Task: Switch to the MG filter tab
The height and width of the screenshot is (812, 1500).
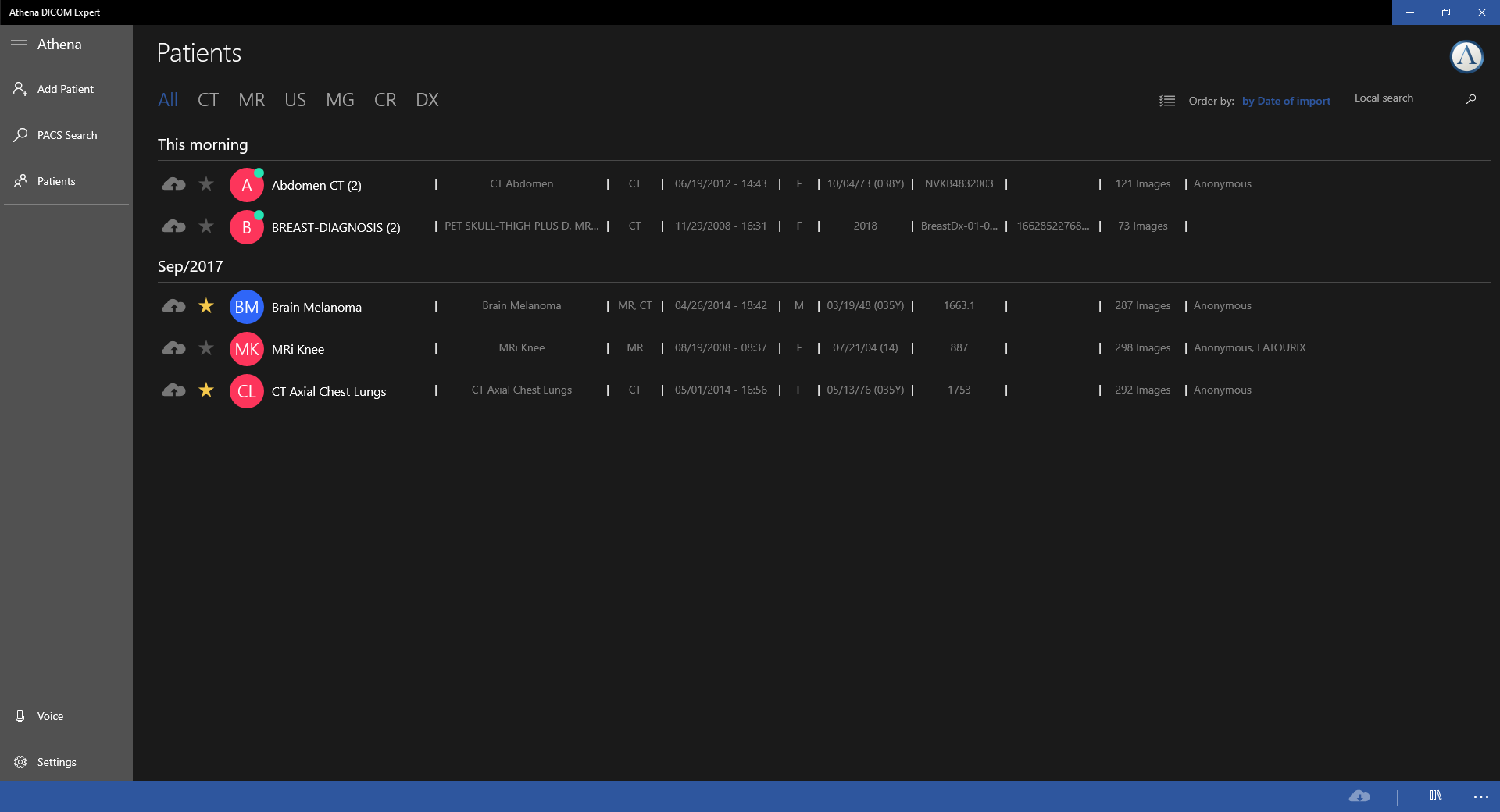Action: click(340, 100)
